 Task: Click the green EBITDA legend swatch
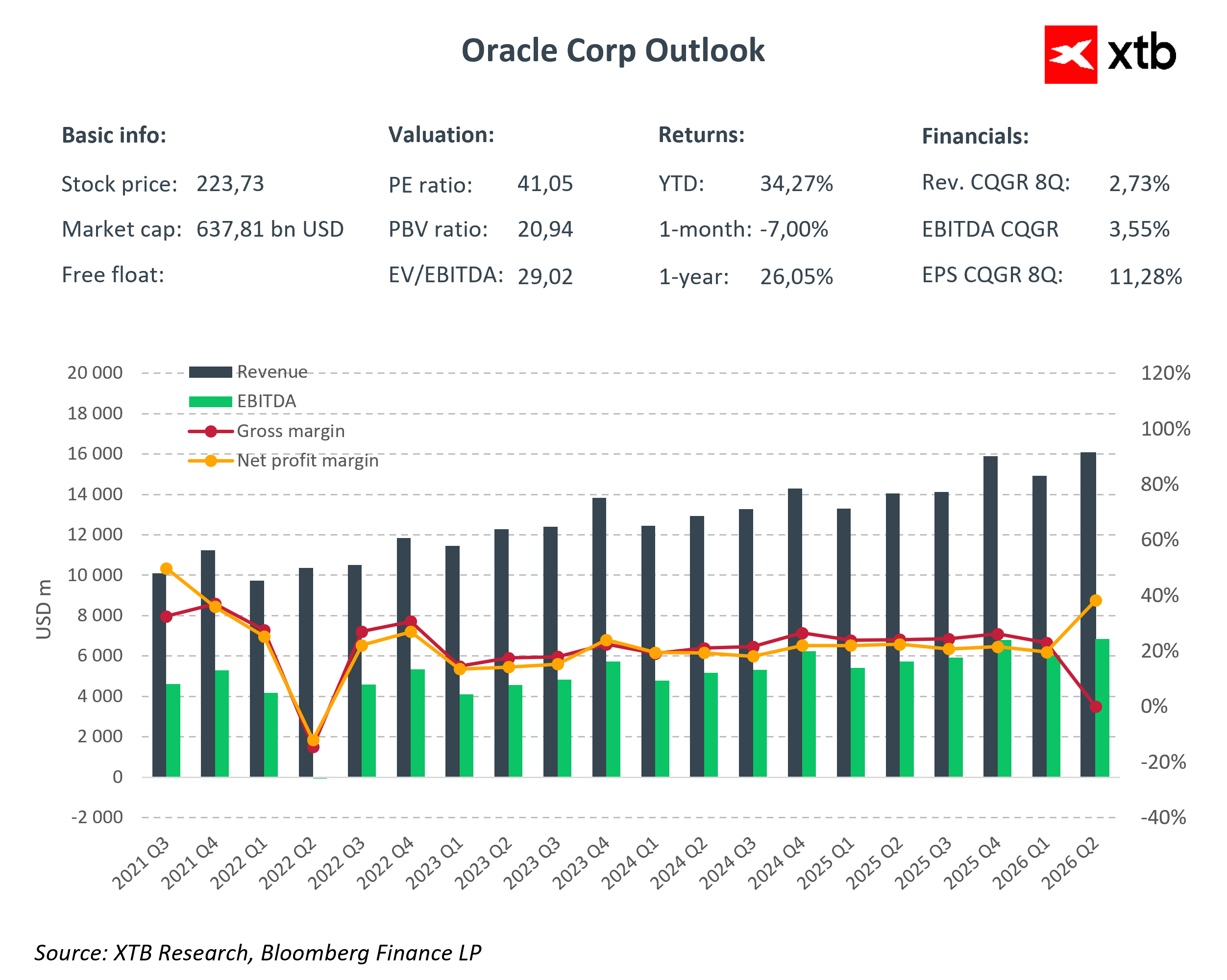[x=210, y=402]
